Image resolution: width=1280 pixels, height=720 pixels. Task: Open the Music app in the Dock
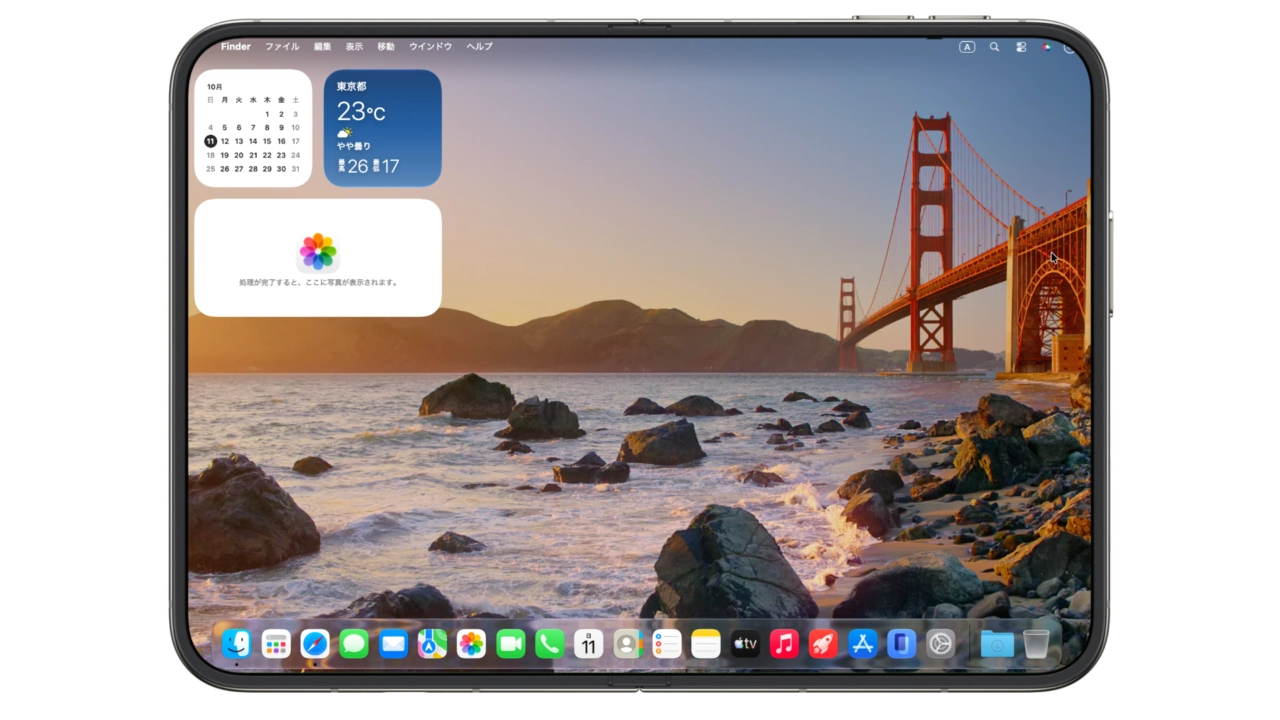click(x=784, y=644)
